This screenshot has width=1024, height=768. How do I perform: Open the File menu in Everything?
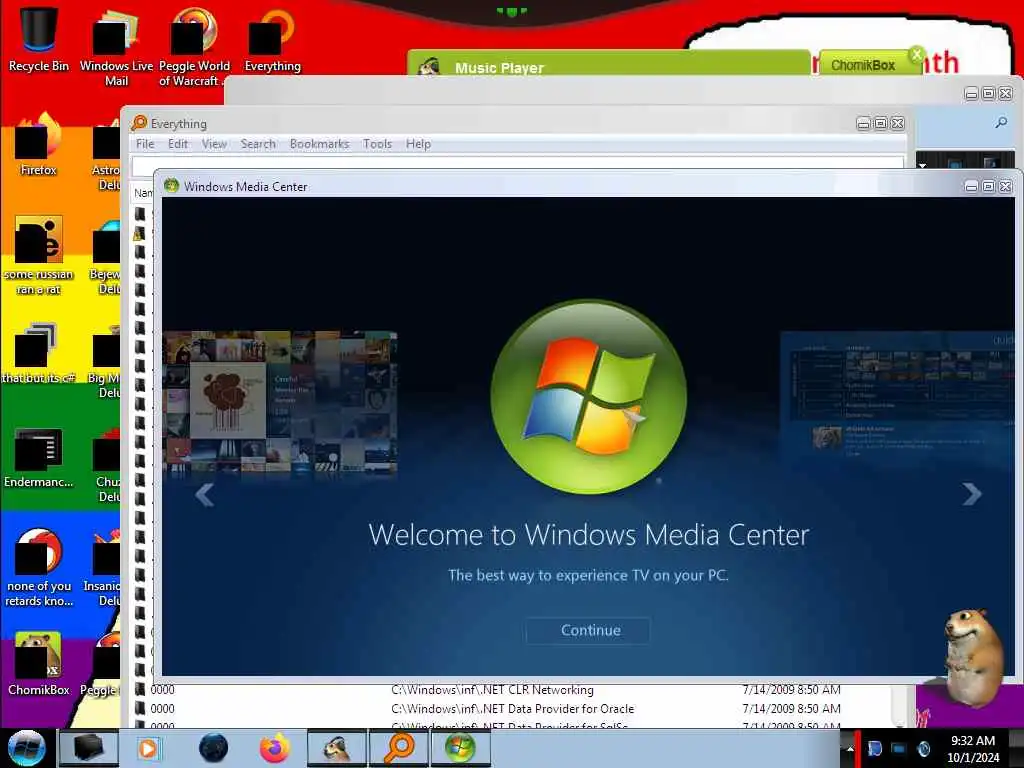(145, 144)
